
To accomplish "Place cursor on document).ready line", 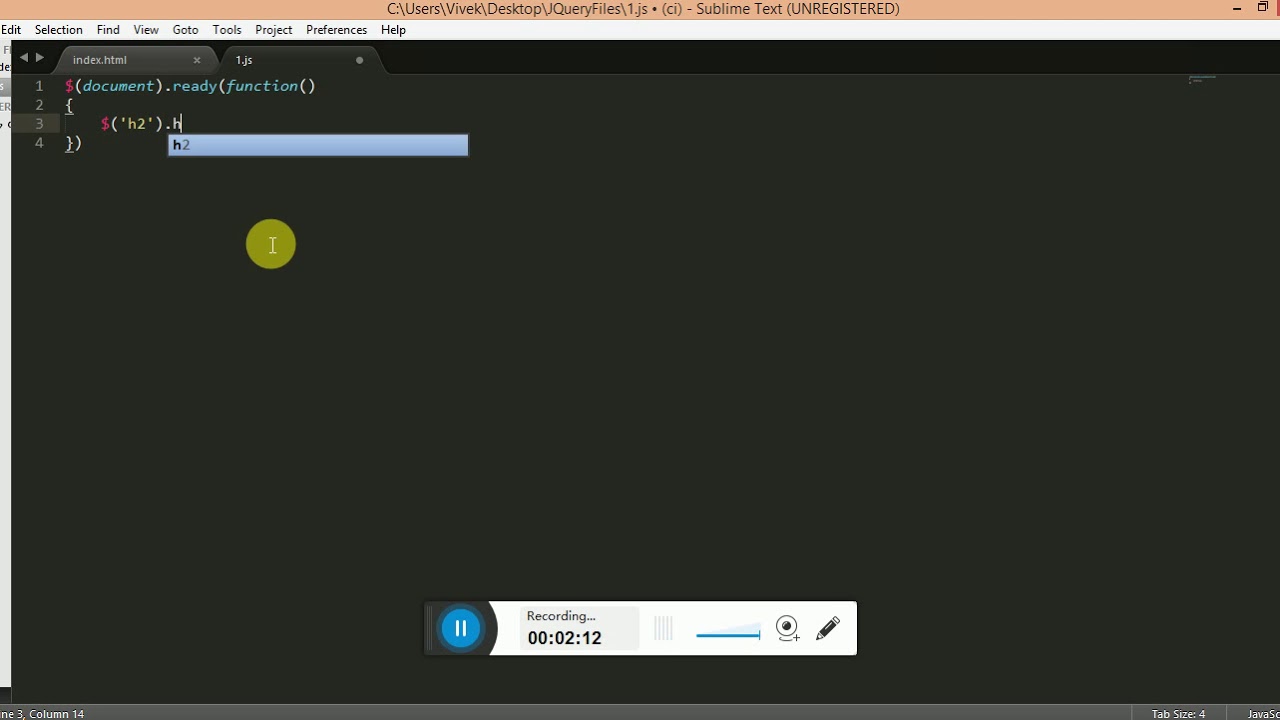I will [x=190, y=86].
